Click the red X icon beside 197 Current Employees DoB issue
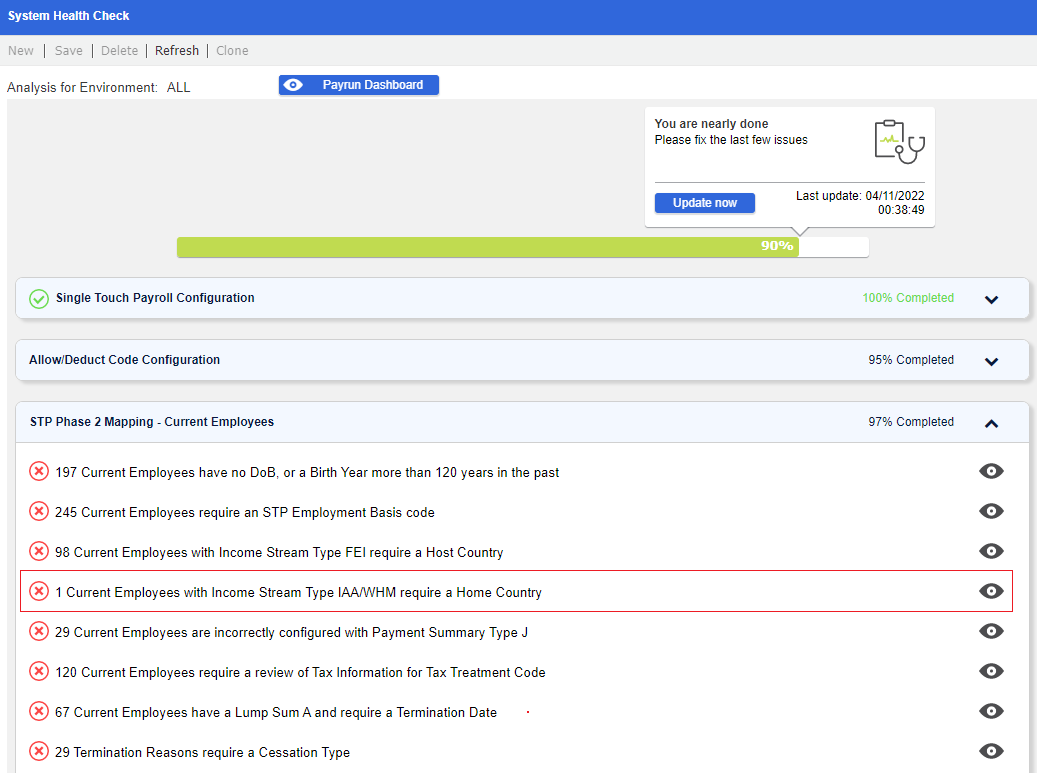 [39, 471]
